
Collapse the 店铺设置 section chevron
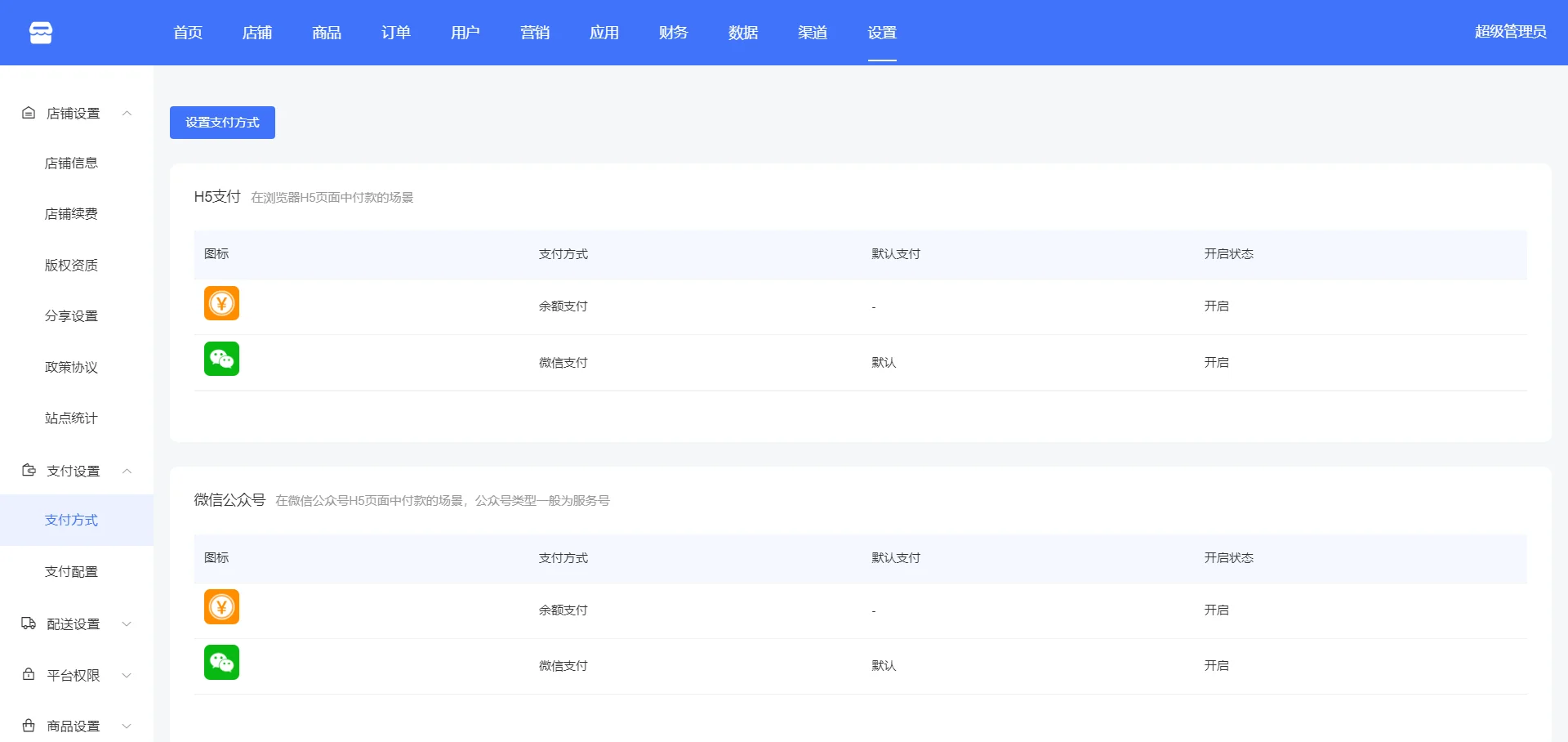tap(127, 114)
